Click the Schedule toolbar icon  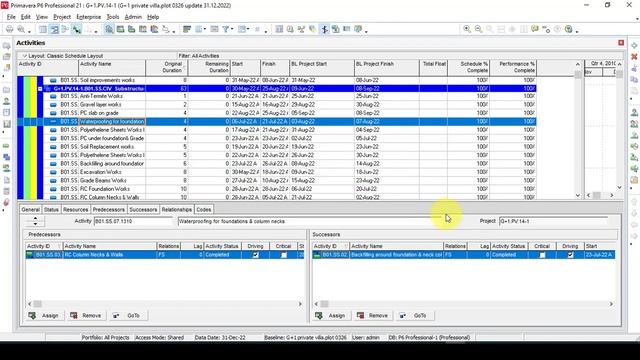click(x=290, y=29)
